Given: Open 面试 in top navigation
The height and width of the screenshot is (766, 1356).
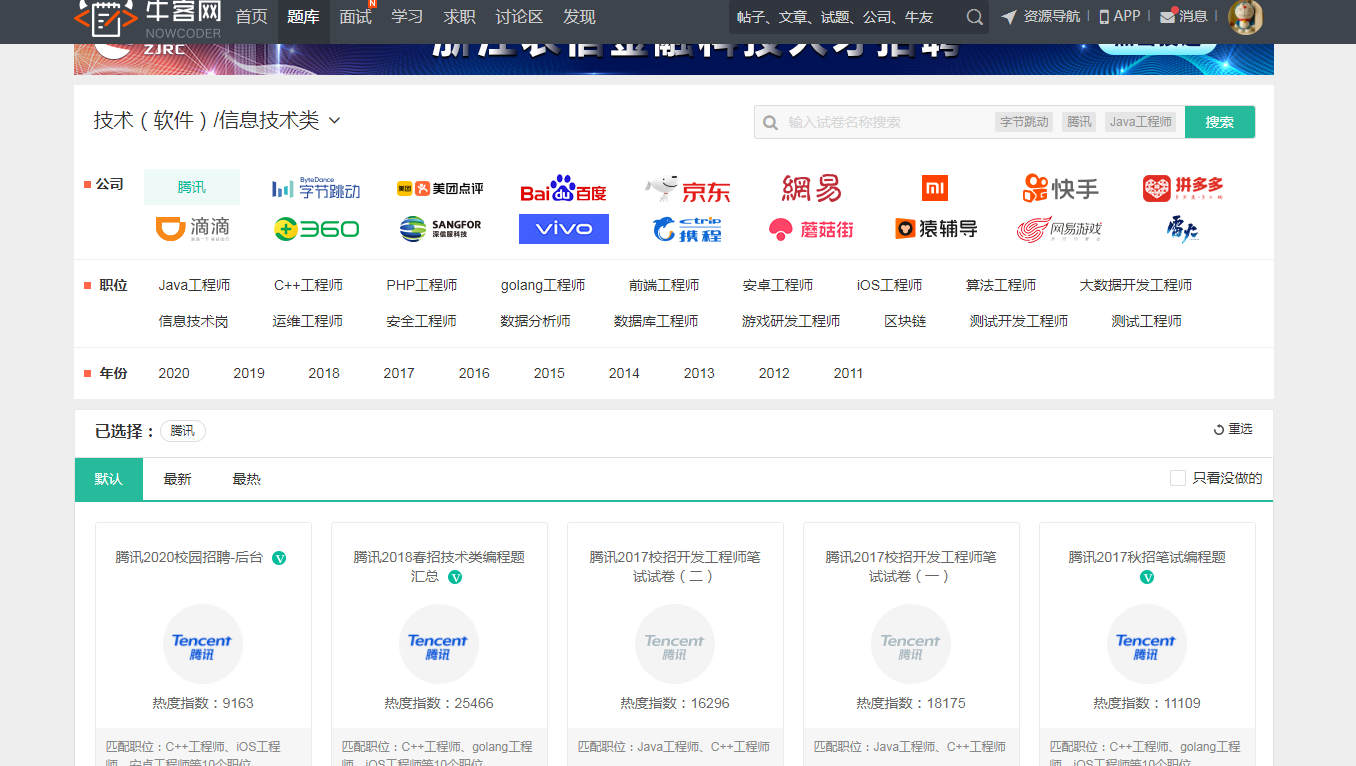Looking at the screenshot, I should [355, 17].
